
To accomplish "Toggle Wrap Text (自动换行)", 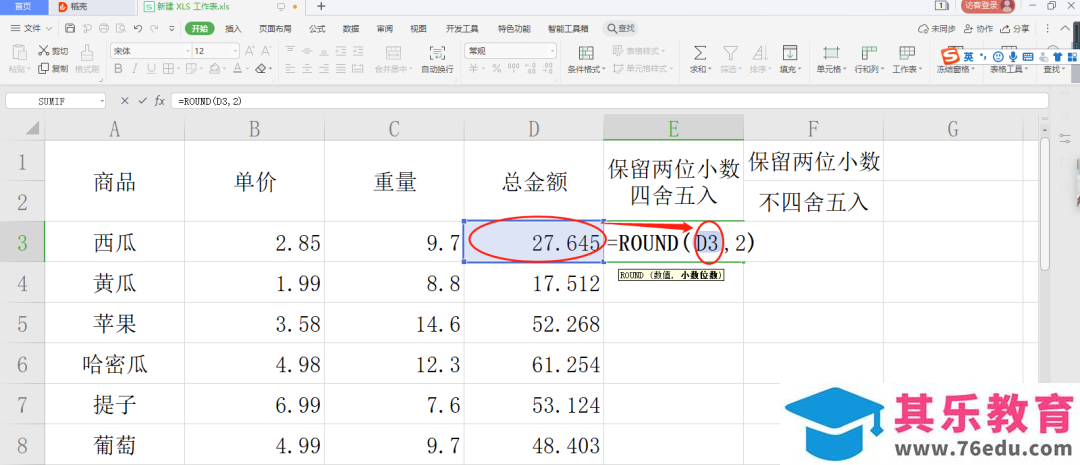I will 437,58.
